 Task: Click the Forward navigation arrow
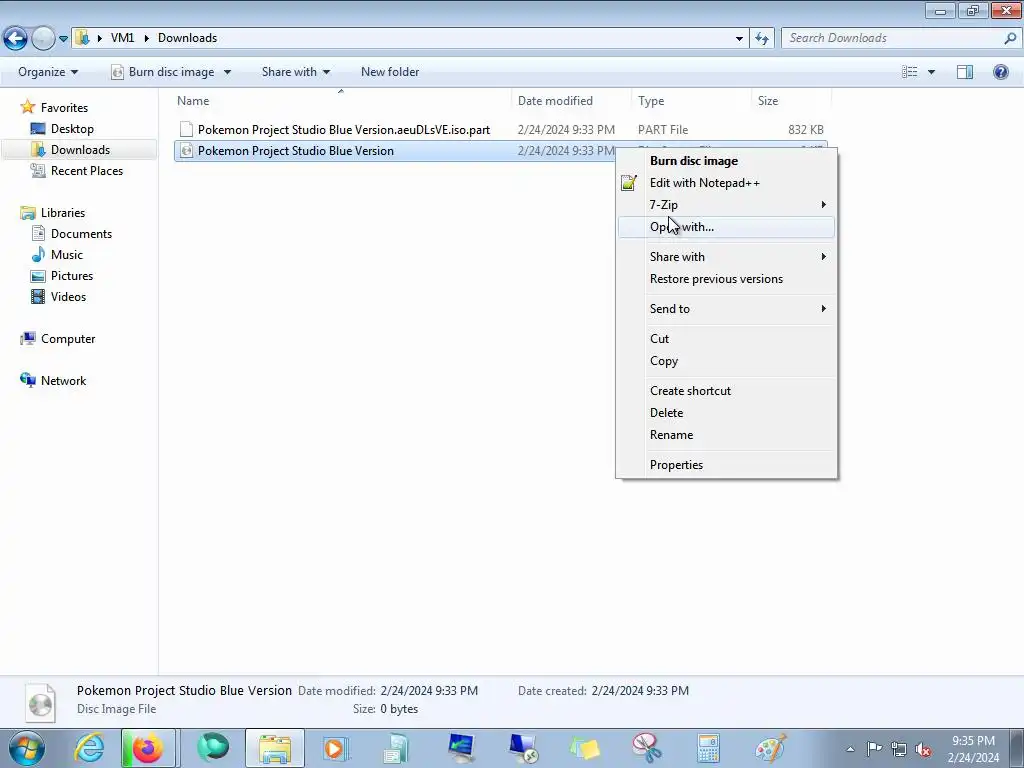(43, 38)
